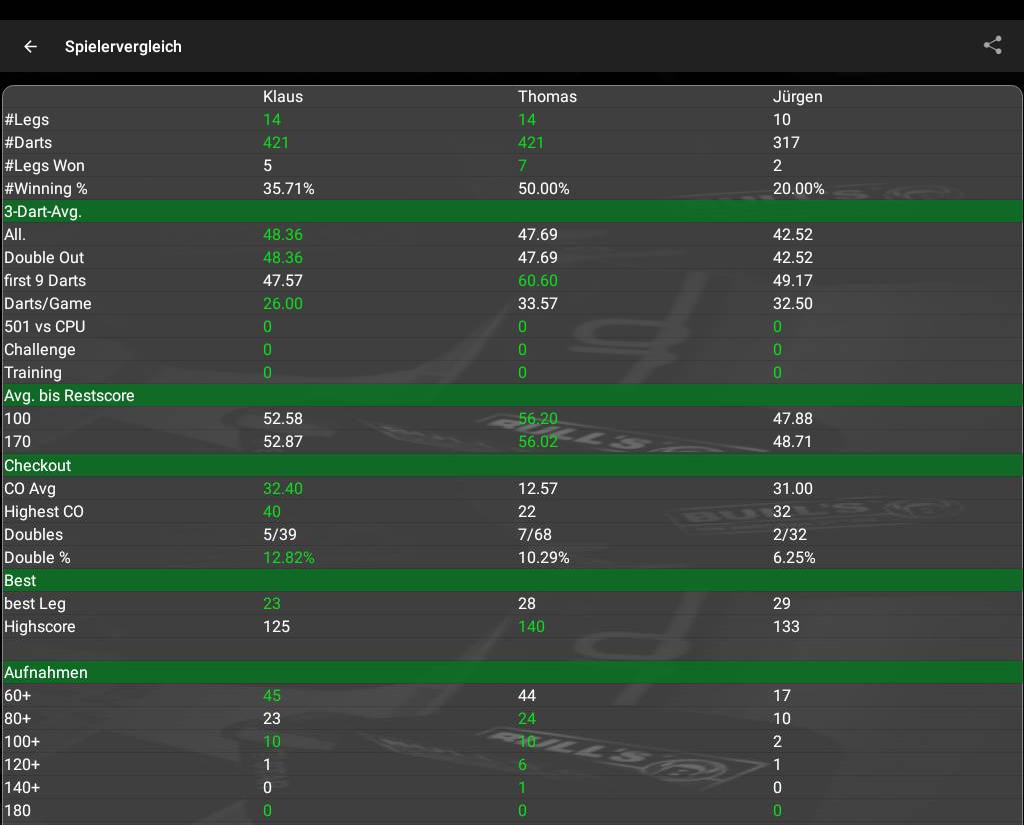
Task: Tap Thomas's Highscore value 140
Action: [531, 627]
